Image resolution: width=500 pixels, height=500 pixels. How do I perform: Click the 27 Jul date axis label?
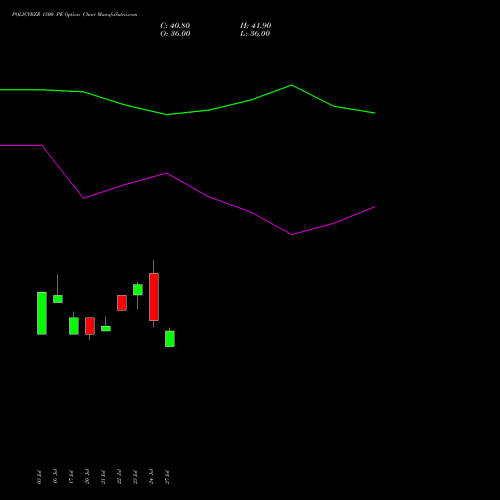point(167,477)
